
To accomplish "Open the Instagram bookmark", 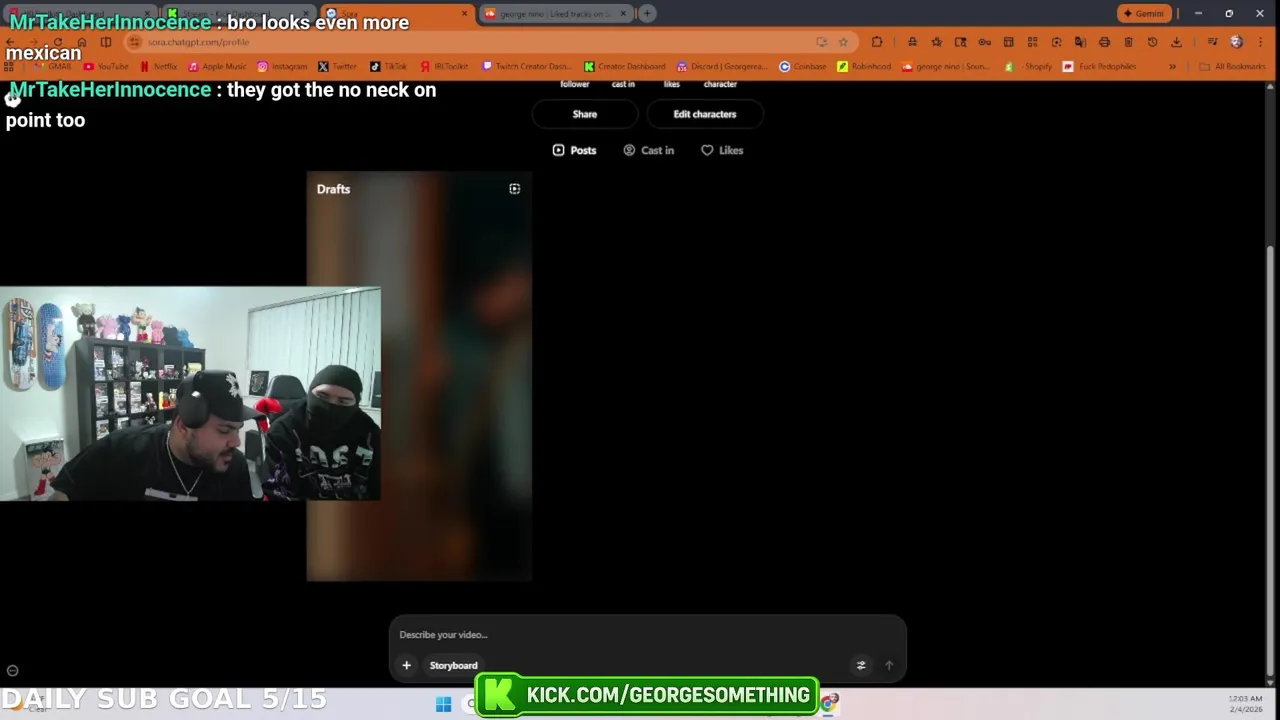I will point(282,67).
